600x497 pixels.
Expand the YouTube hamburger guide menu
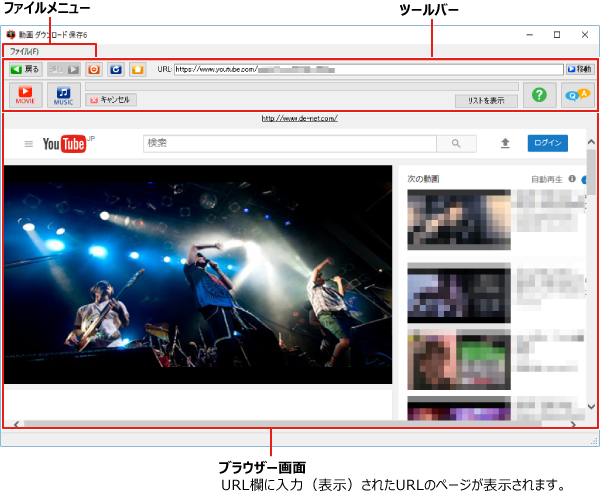(28, 144)
